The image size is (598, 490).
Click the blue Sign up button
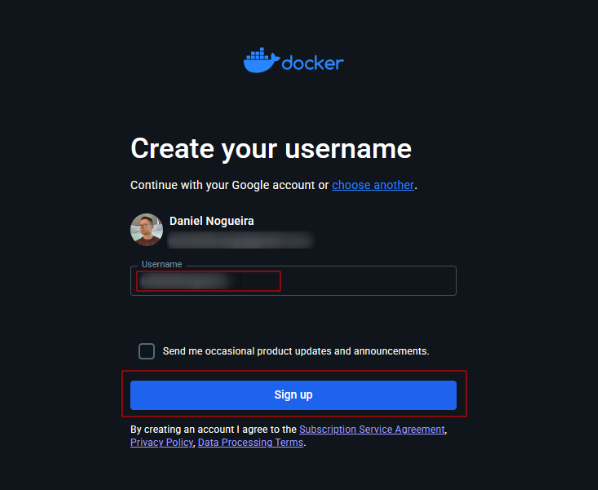point(293,395)
